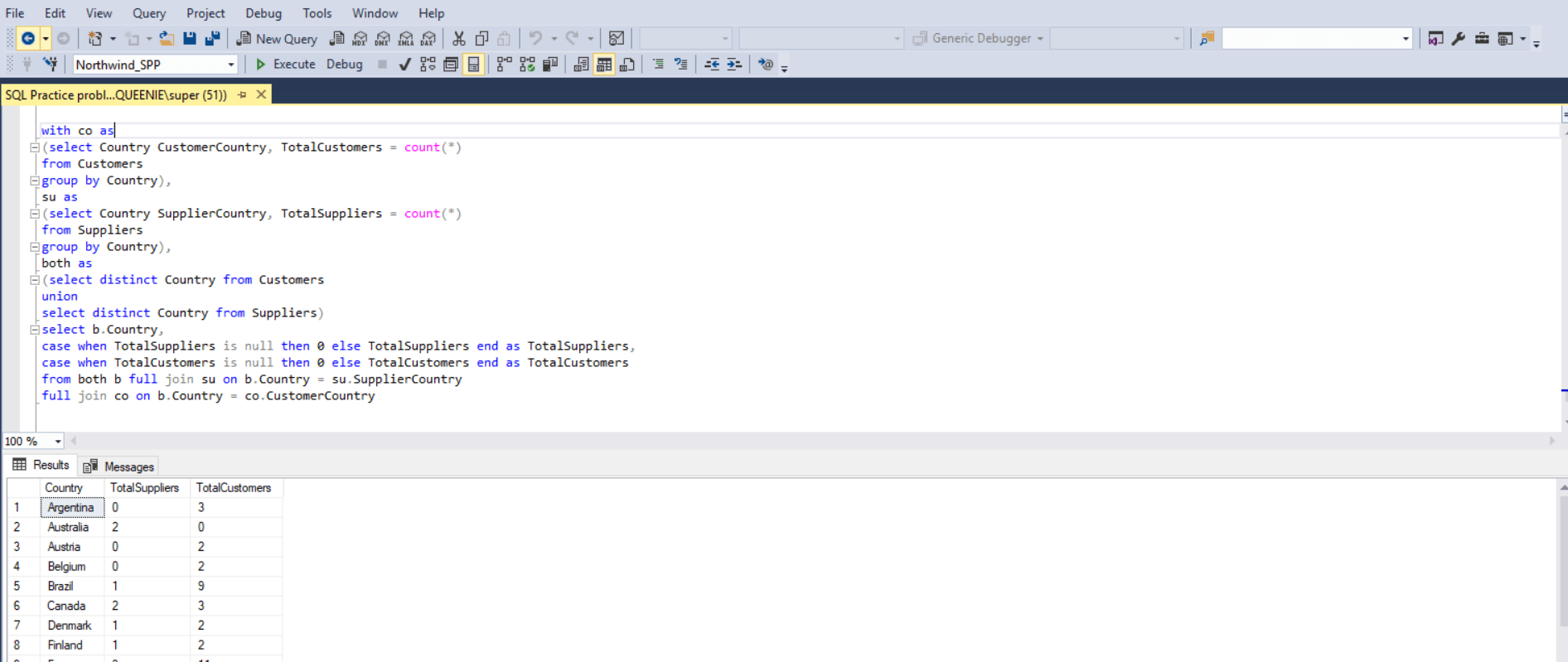The height and width of the screenshot is (662, 1568).
Task: Open the Northwind_SPP database dropdown
Action: pyautogui.click(x=230, y=65)
